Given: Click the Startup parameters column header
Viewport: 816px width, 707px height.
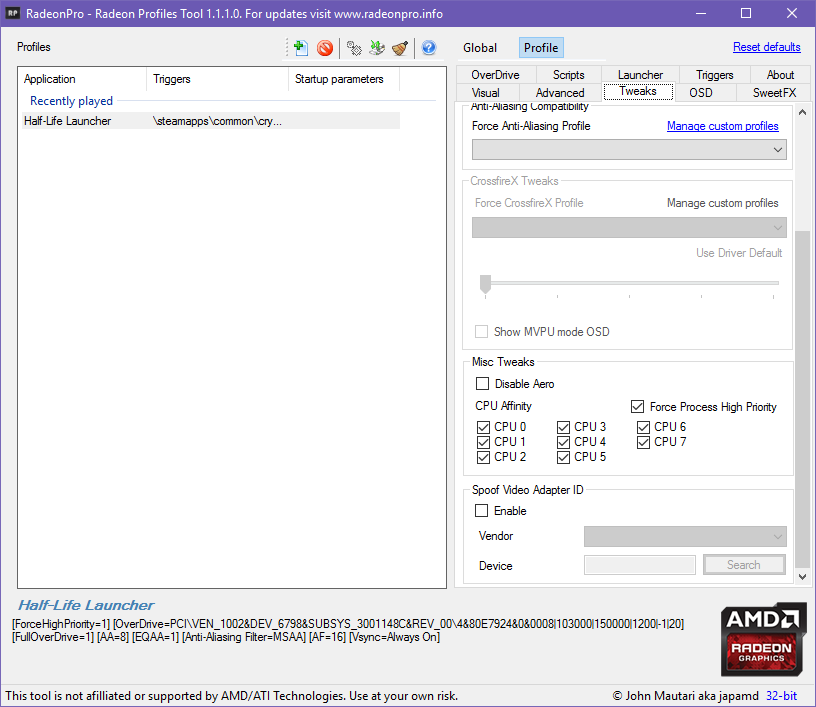Looking at the screenshot, I should click(344, 79).
